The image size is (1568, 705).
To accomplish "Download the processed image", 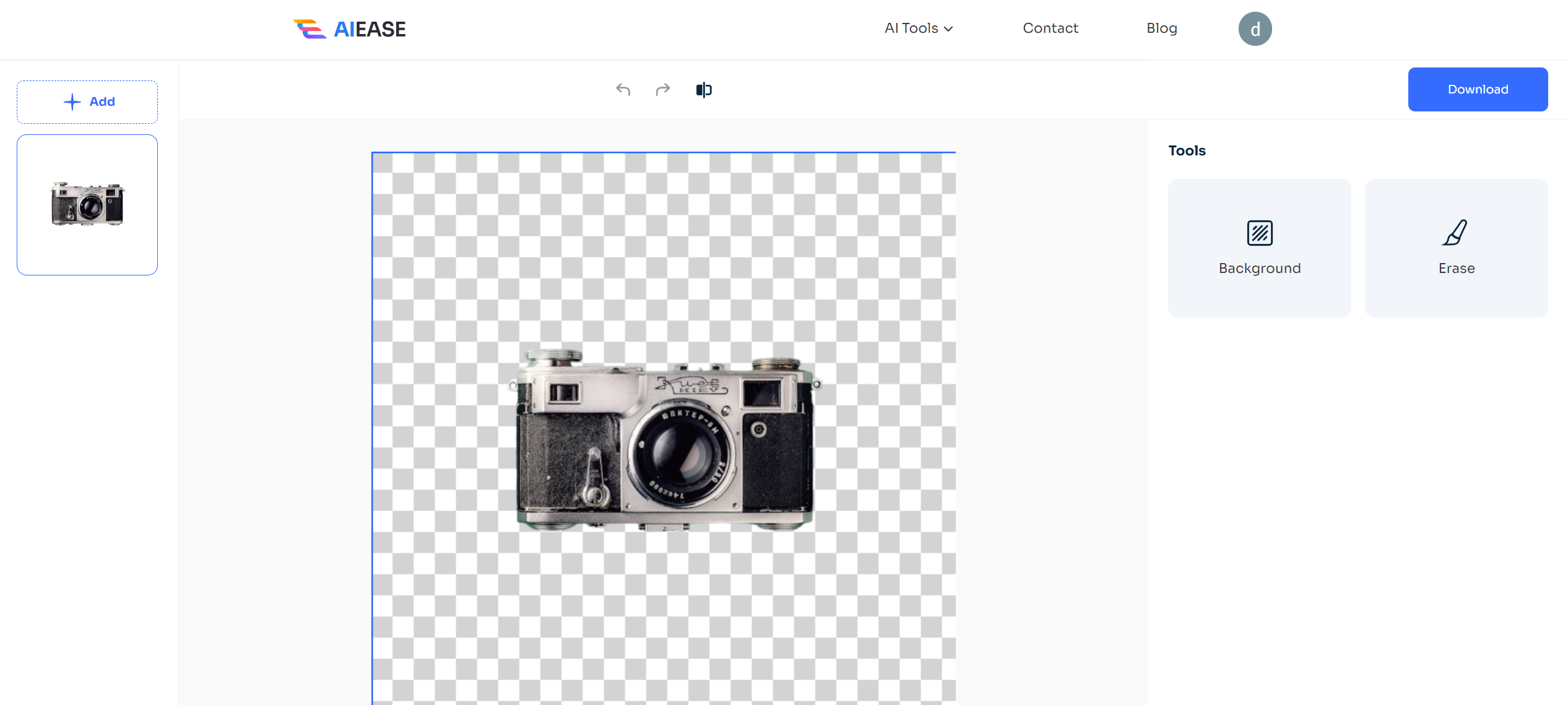I will (1478, 89).
